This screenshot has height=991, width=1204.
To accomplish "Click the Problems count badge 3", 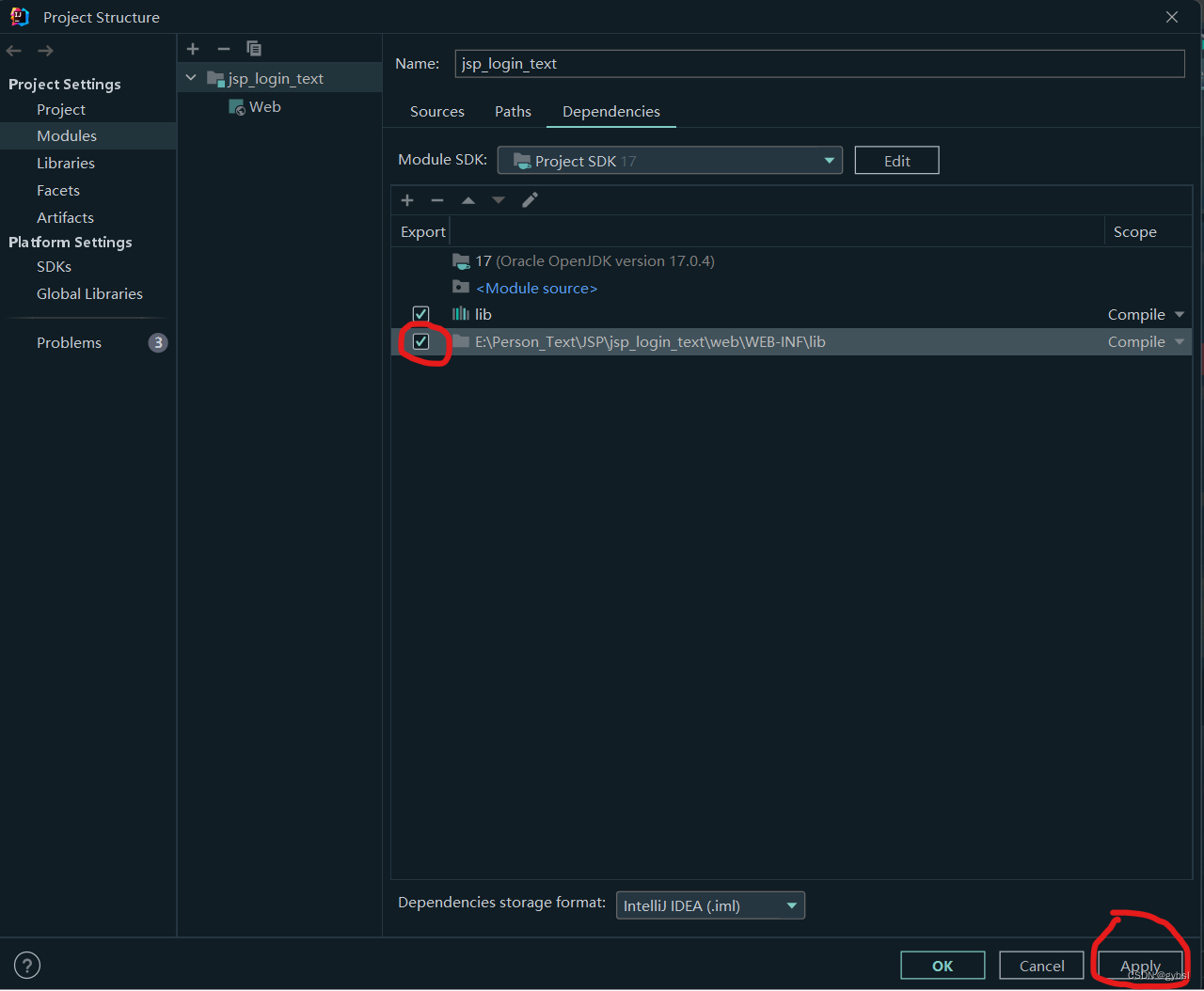I will (x=158, y=343).
